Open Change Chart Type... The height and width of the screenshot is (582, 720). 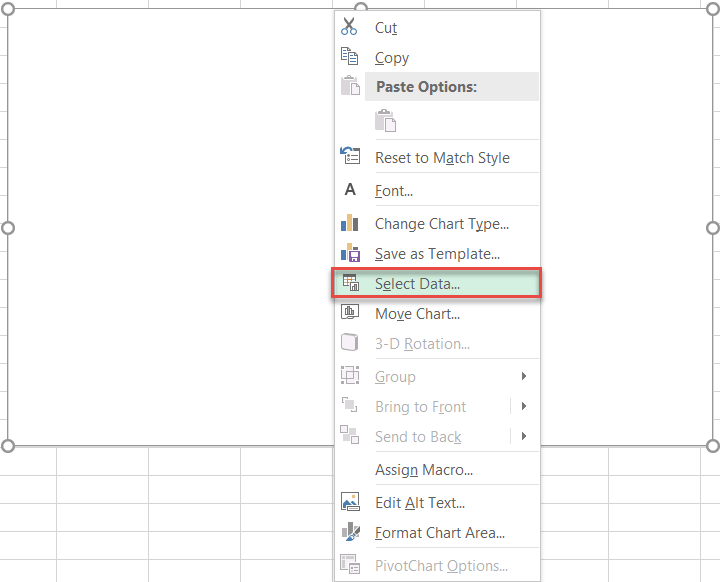click(437, 224)
